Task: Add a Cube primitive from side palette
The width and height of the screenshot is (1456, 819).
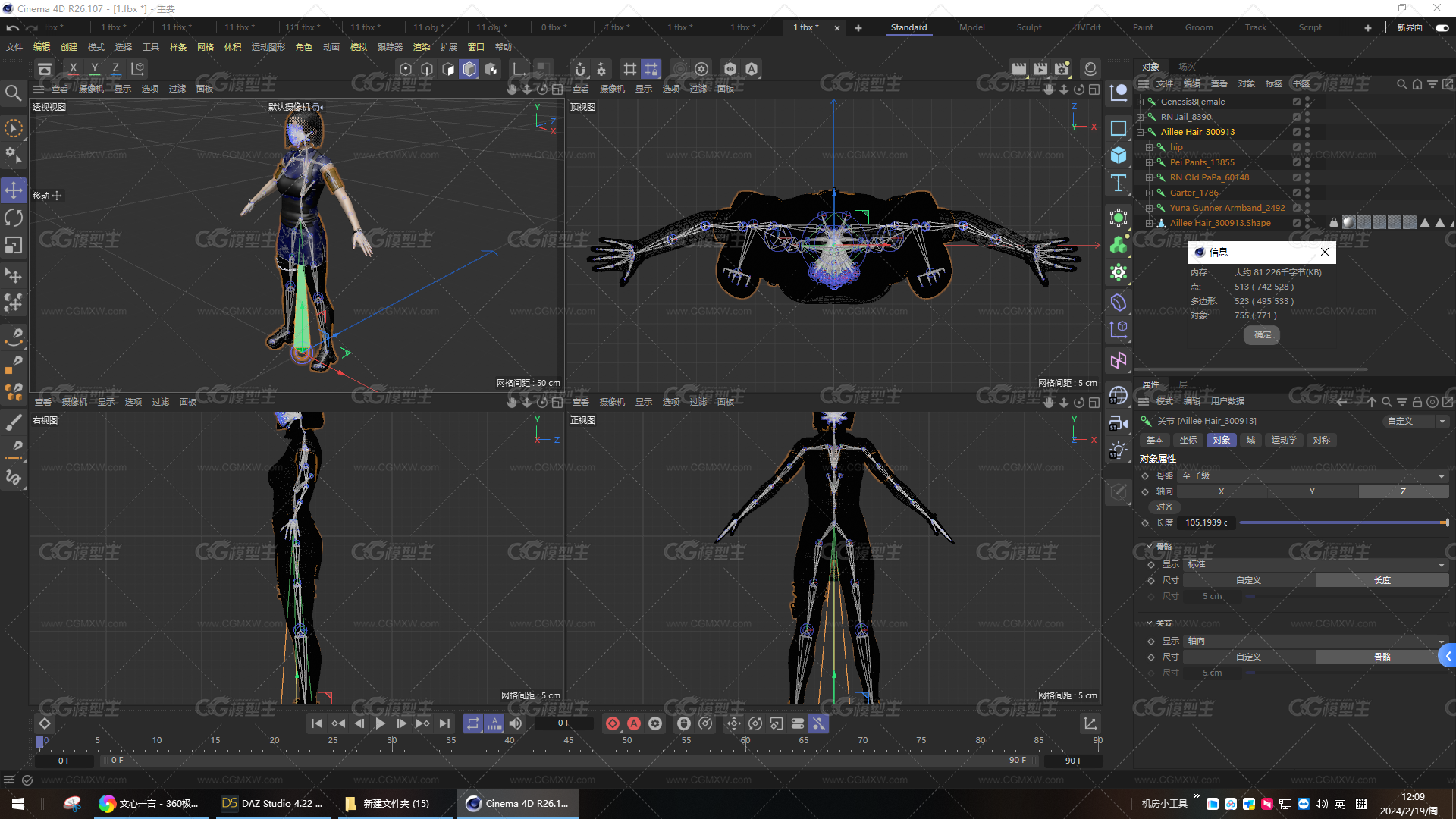Action: pos(1119,155)
